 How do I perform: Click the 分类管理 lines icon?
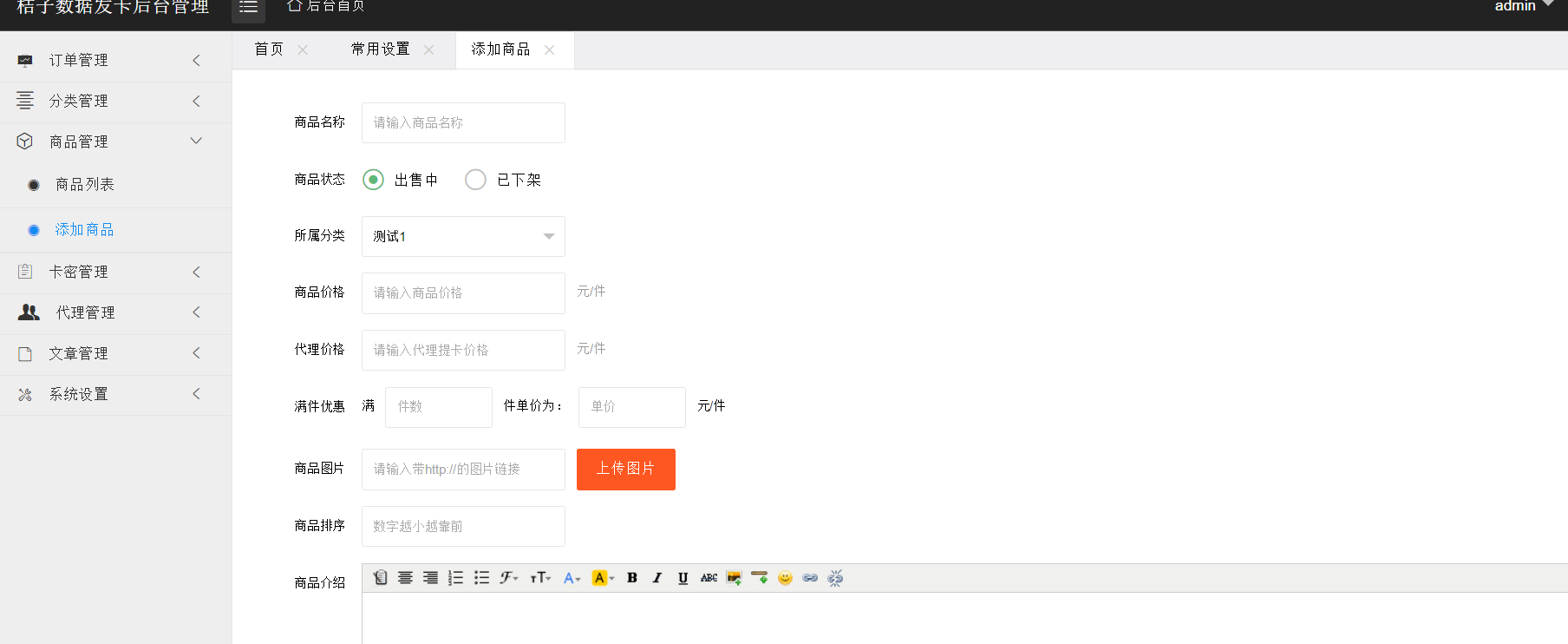point(25,101)
